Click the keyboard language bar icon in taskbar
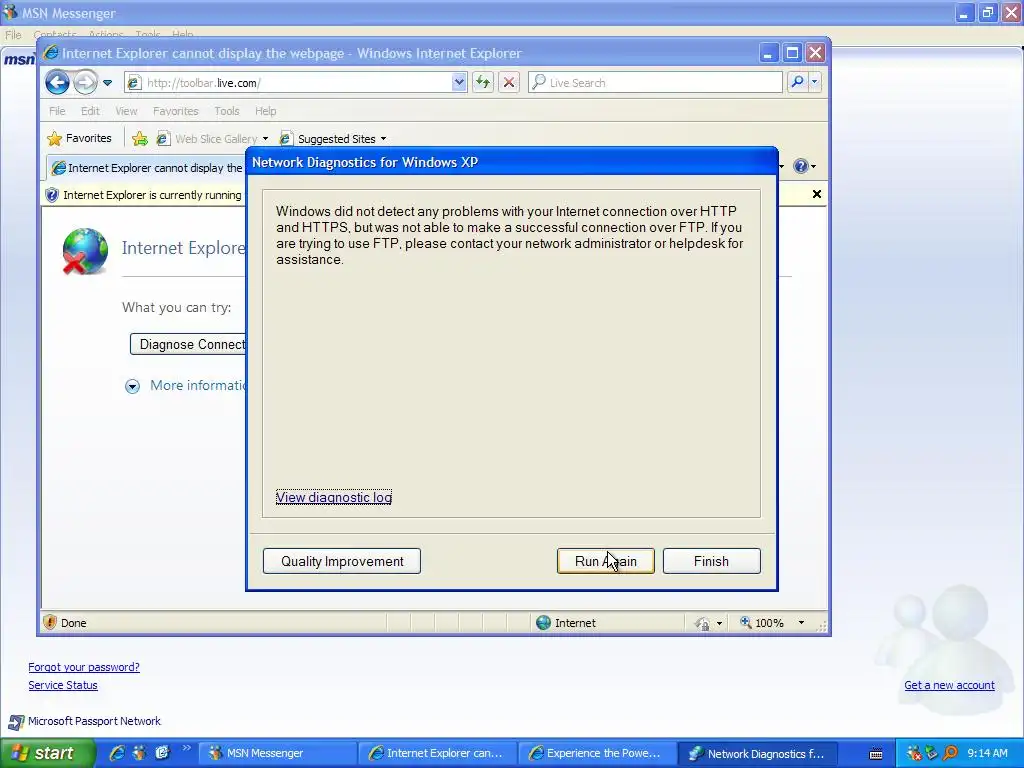The width and height of the screenshot is (1024, 768). (x=876, y=754)
